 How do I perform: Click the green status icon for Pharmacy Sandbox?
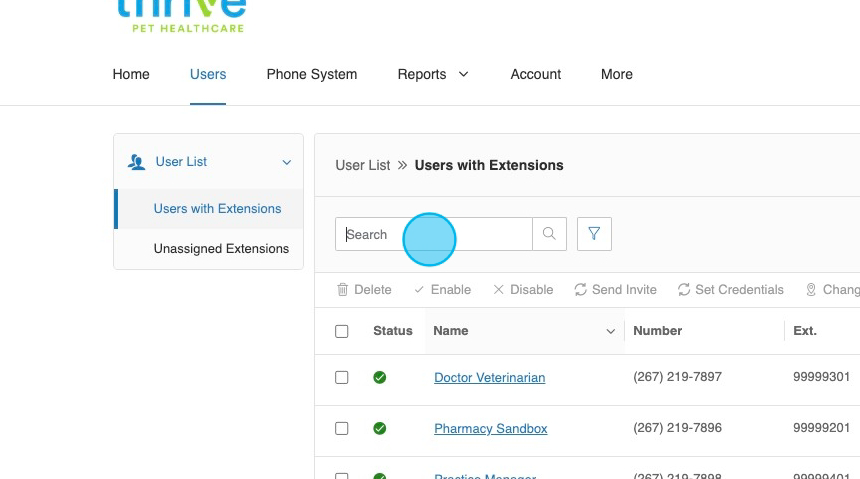[379, 428]
